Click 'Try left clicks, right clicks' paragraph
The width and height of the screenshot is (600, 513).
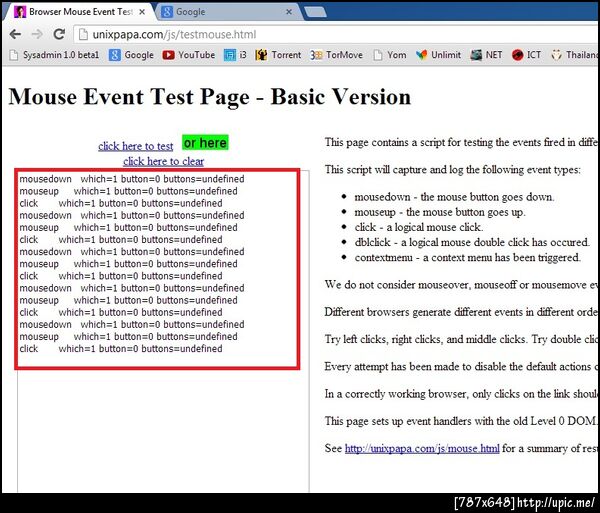tap(461, 339)
